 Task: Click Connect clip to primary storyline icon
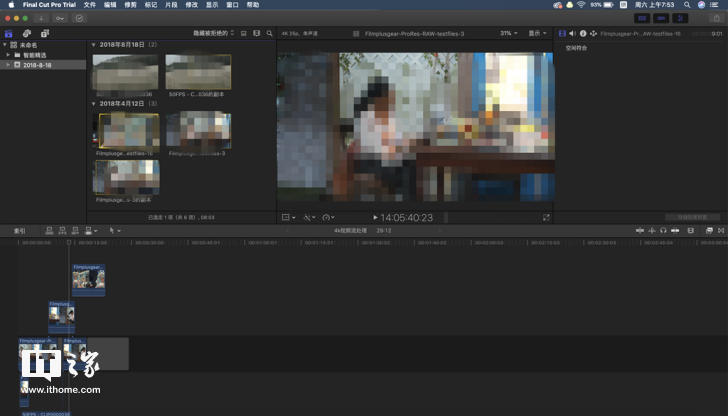click(49, 231)
